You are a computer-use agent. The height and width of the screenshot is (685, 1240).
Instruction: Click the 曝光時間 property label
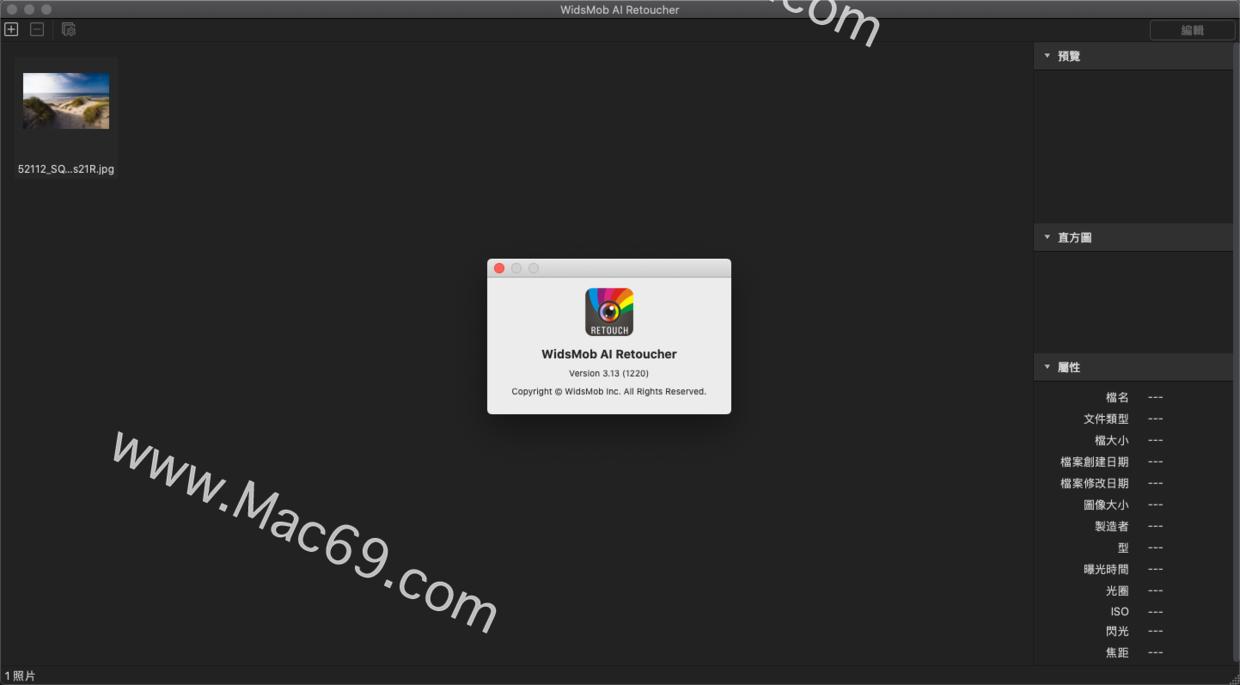click(x=1106, y=569)
